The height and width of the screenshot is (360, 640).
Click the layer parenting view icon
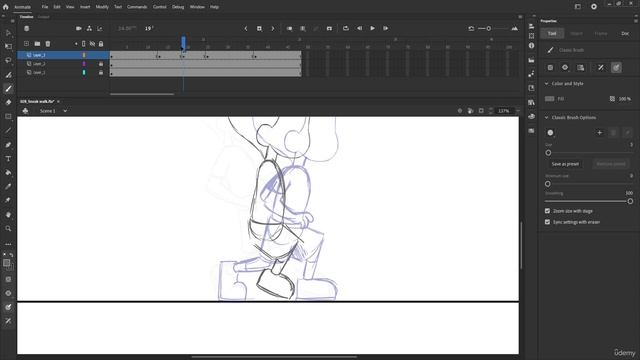pos(89,29)
